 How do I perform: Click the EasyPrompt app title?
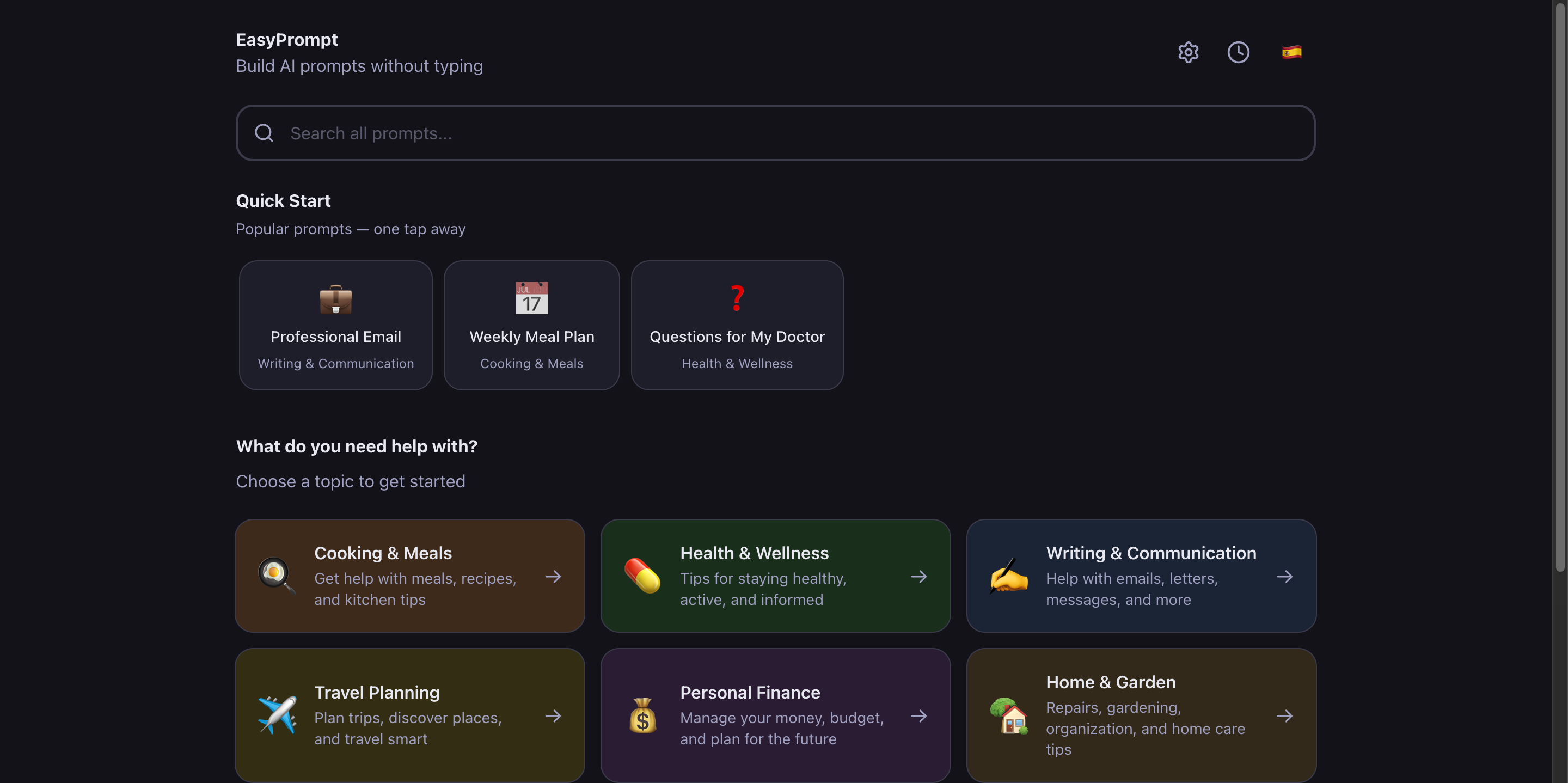pos(287,40)
